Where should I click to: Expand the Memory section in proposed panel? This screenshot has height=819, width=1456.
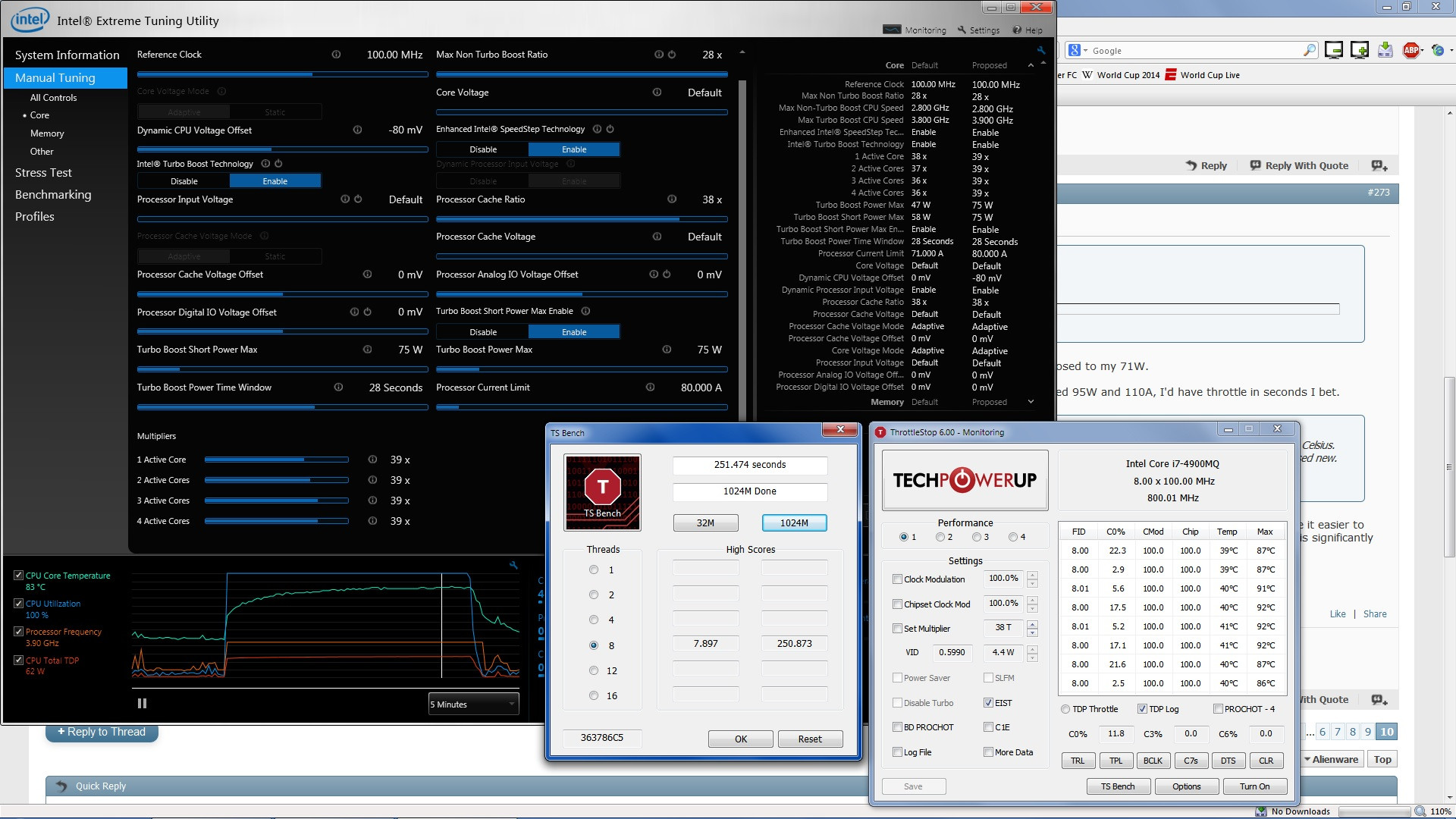[1031, 402]
